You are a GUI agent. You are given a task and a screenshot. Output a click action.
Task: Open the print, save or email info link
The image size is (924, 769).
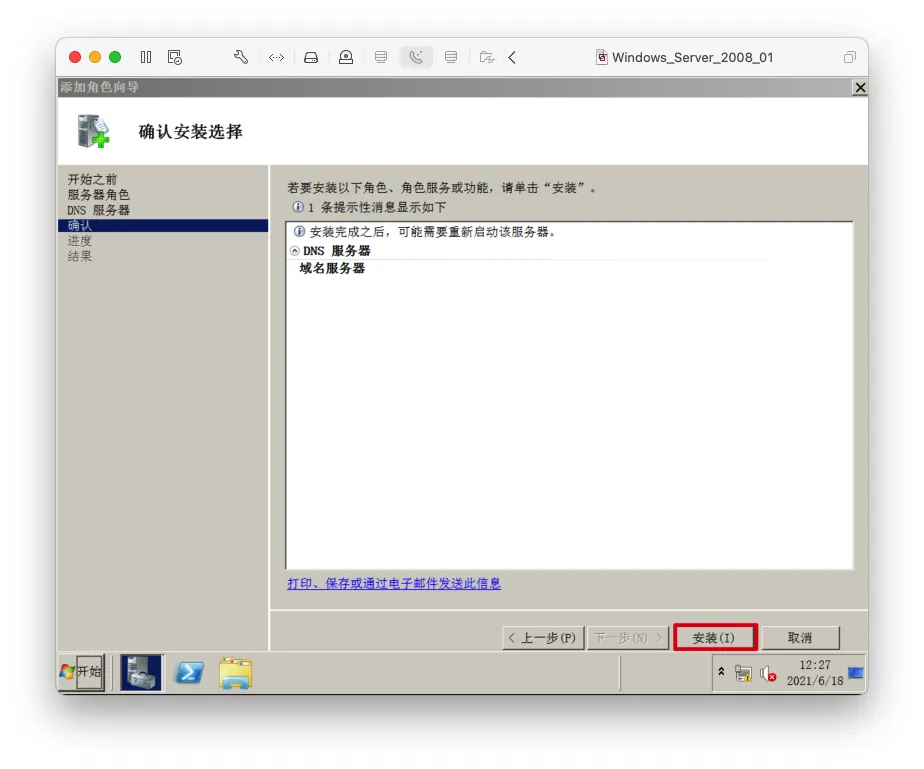pyautogui.click(x=394, y=583)
